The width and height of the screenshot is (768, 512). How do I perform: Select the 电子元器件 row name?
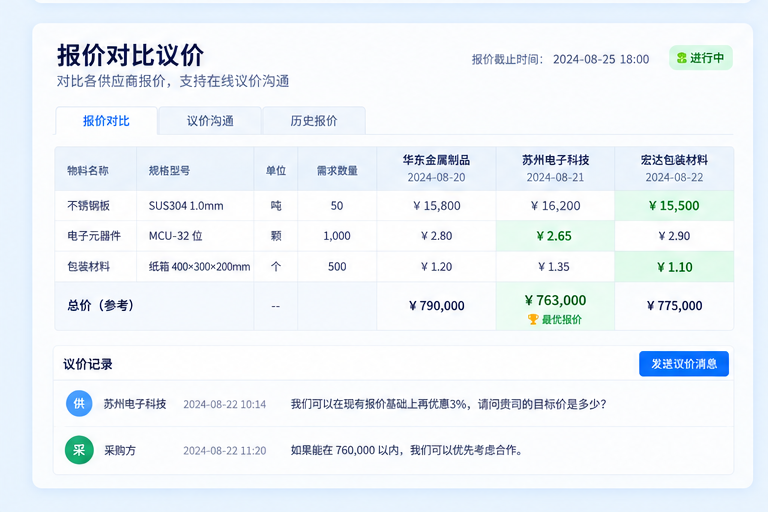click(x=94, y=236)
